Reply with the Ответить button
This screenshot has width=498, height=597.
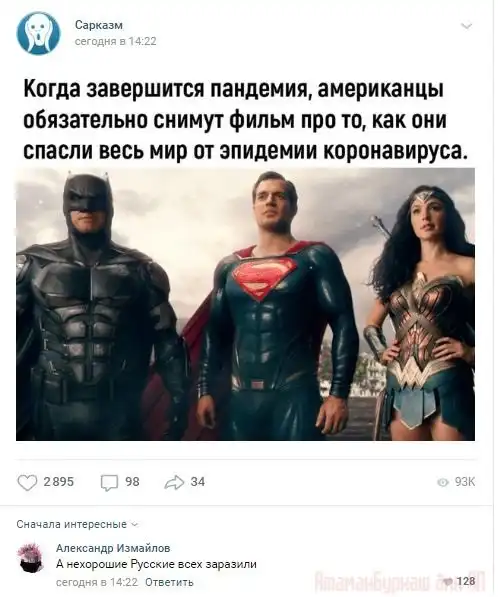[169, 582]
